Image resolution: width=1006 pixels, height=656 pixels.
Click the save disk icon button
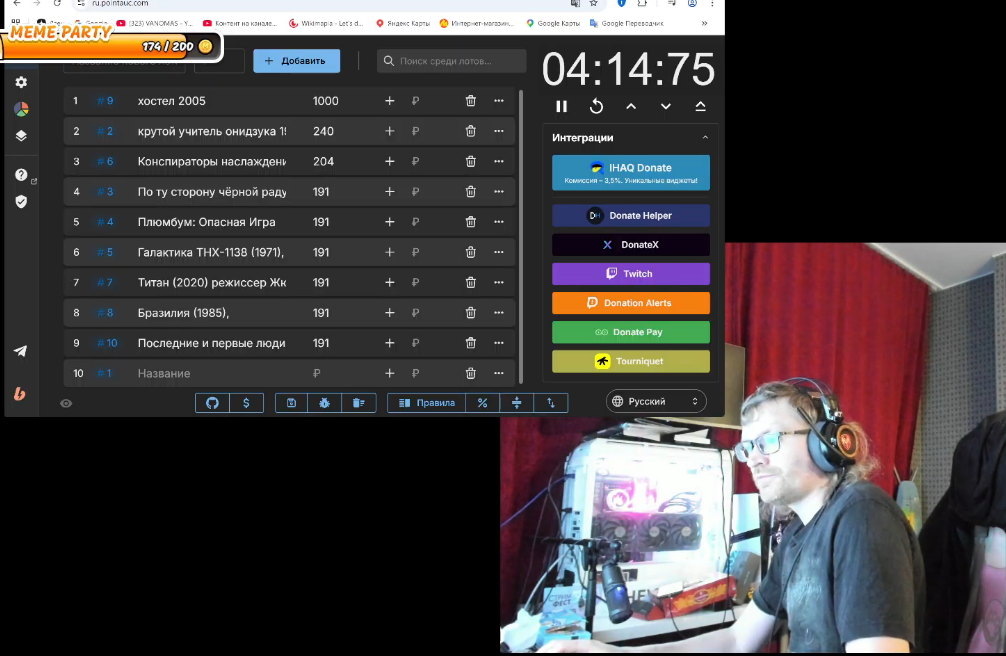point(291,402)
